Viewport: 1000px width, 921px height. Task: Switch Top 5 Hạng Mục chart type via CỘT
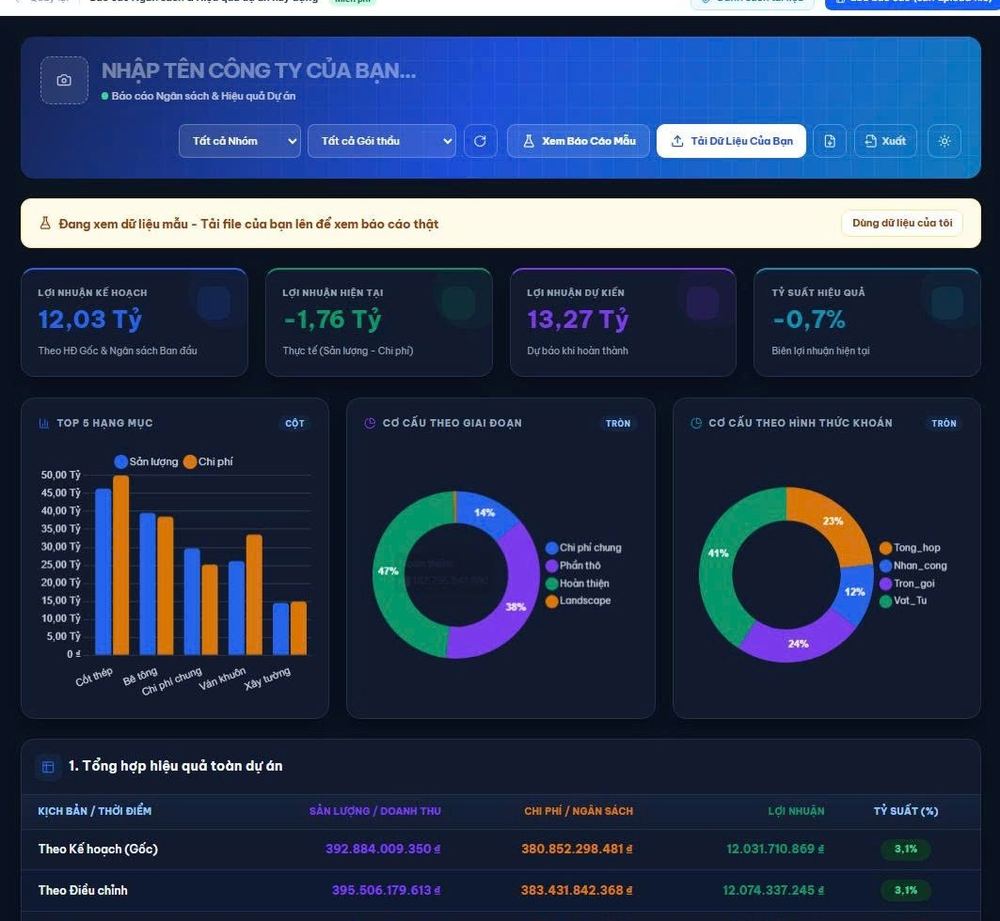click(295, 424)
